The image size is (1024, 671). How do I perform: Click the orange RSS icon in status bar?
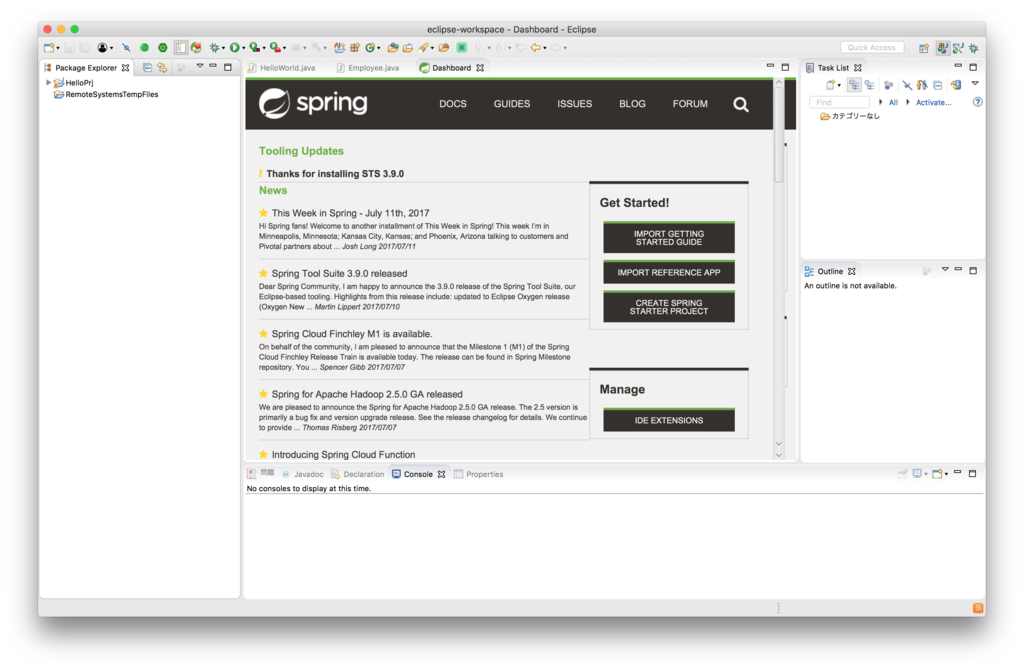pyautogui.click(x=978, y=608)
